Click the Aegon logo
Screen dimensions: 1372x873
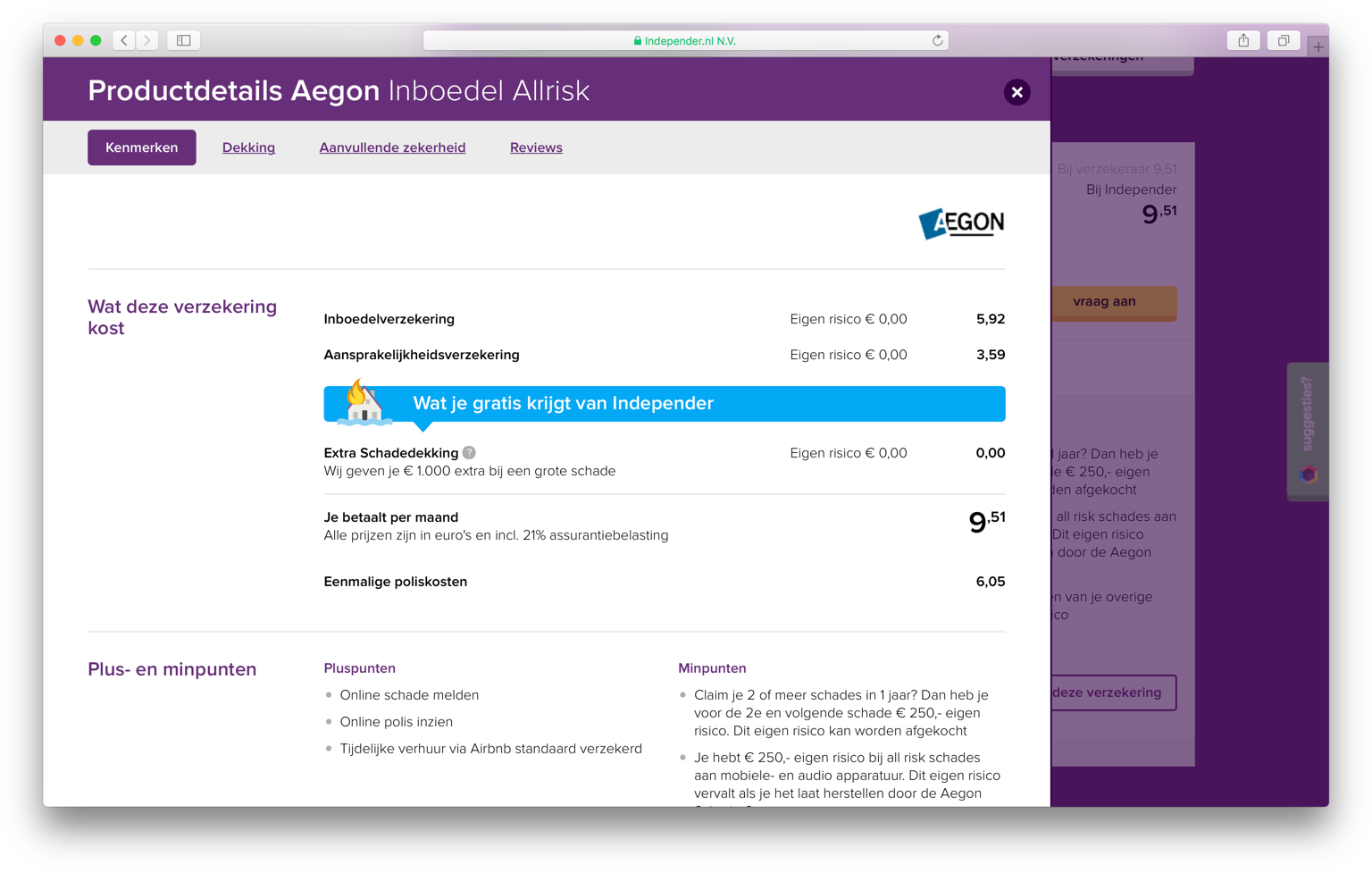pyautogui.click(x=961, y=223)
